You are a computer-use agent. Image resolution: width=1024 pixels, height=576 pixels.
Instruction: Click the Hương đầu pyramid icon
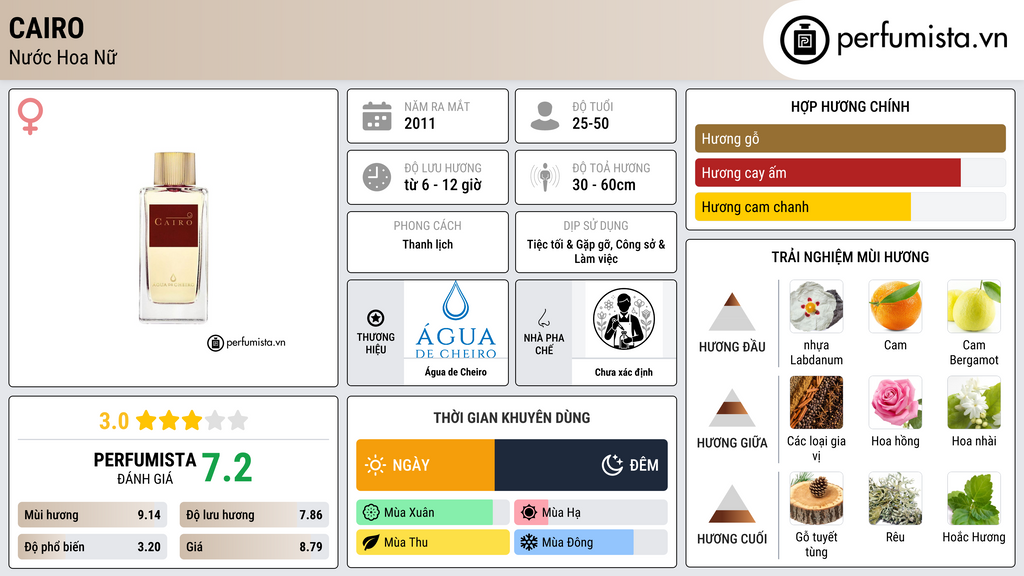pyautogui.click(x=732, y=312)
